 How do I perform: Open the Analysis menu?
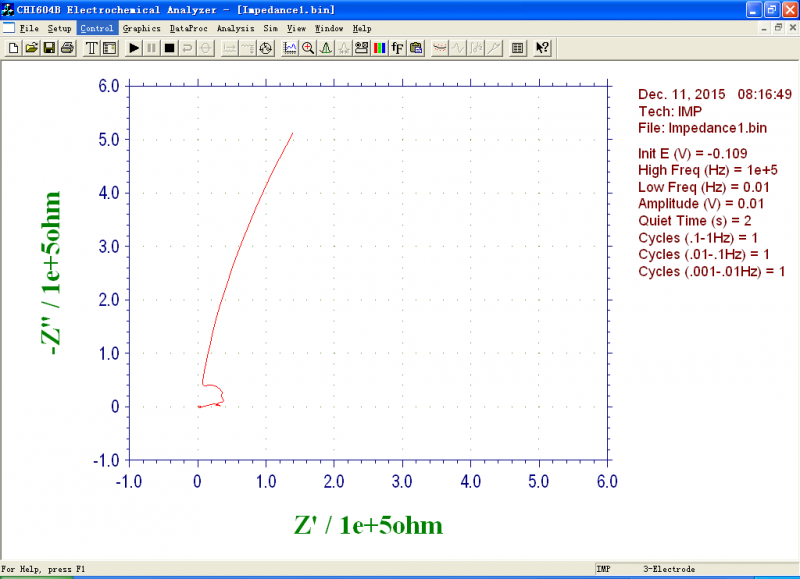236,29
